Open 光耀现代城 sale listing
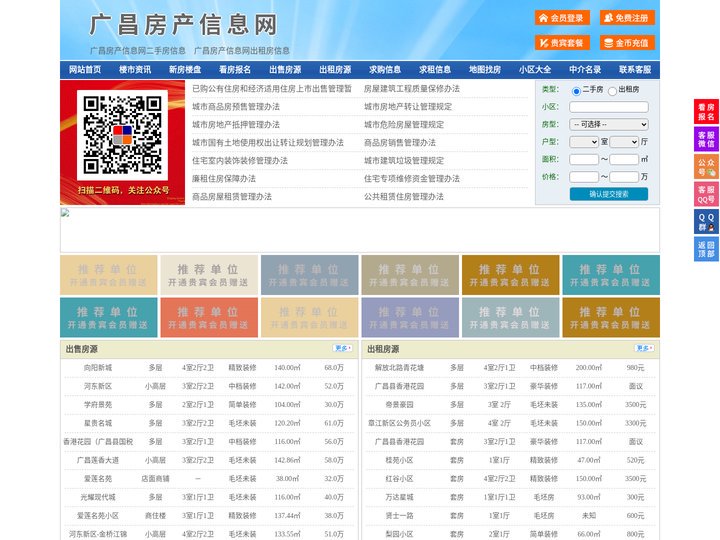 [x=98, y=497]
